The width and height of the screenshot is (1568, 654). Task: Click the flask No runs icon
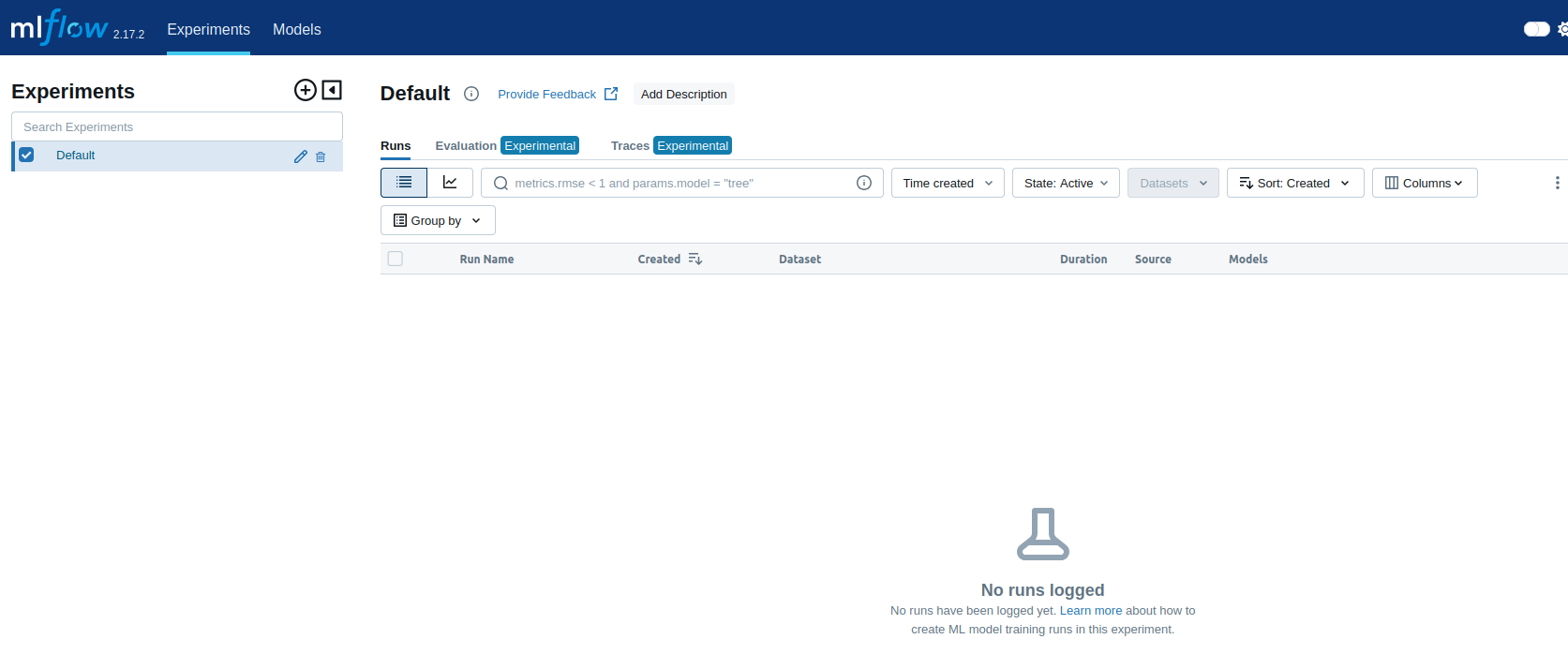pyautogui.click(x=1043, y=533)
